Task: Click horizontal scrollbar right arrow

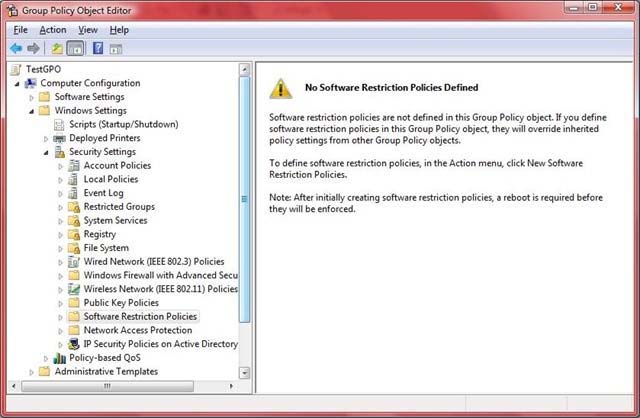Action: [231, 386]
